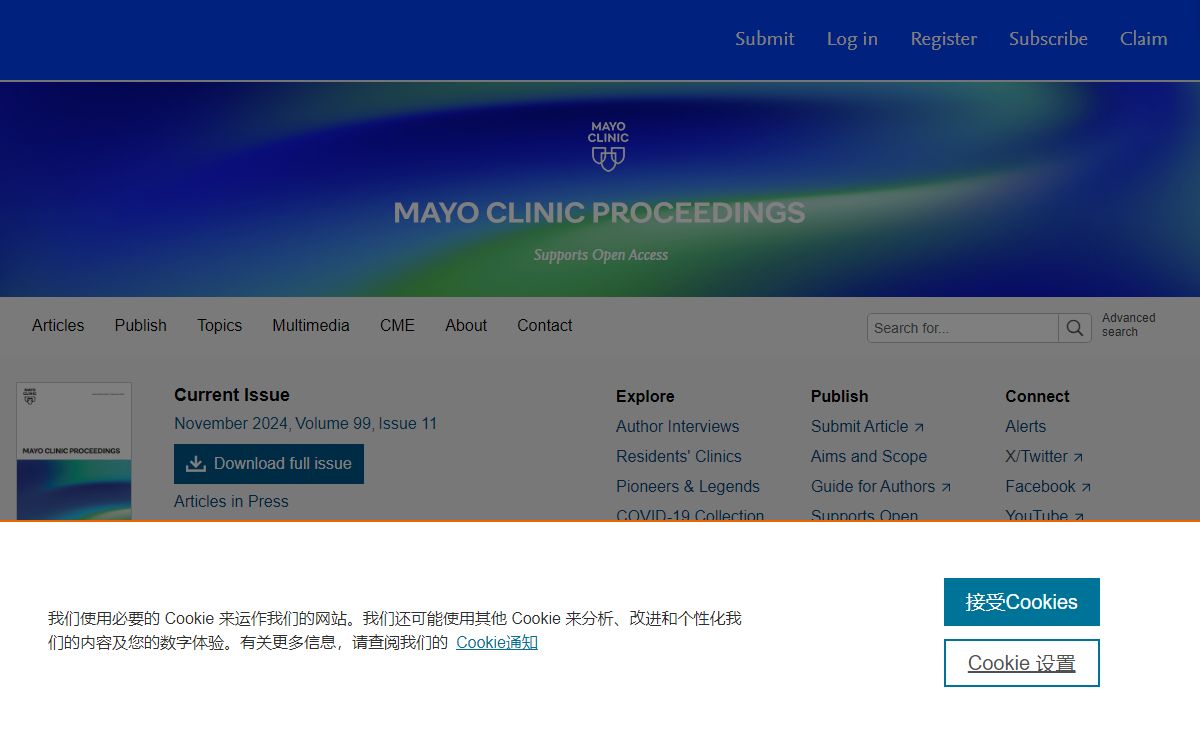This screenshot has width=1200, height=740.
Task: Open the Mayo Clinic shield logo
Action: [x=608, y=146]
